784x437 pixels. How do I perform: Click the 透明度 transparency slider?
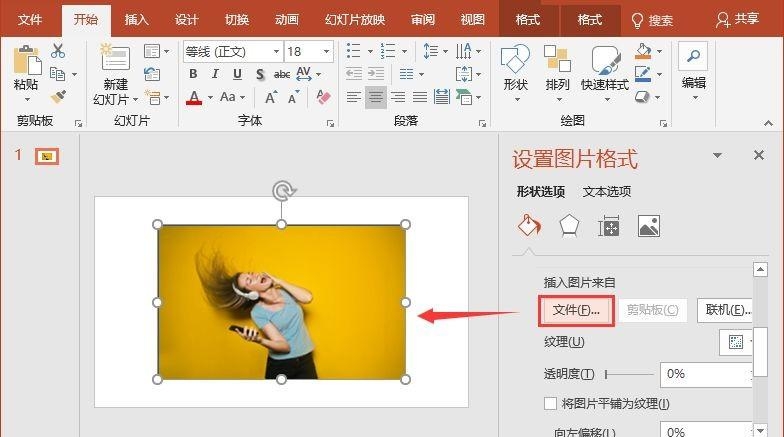630,374
